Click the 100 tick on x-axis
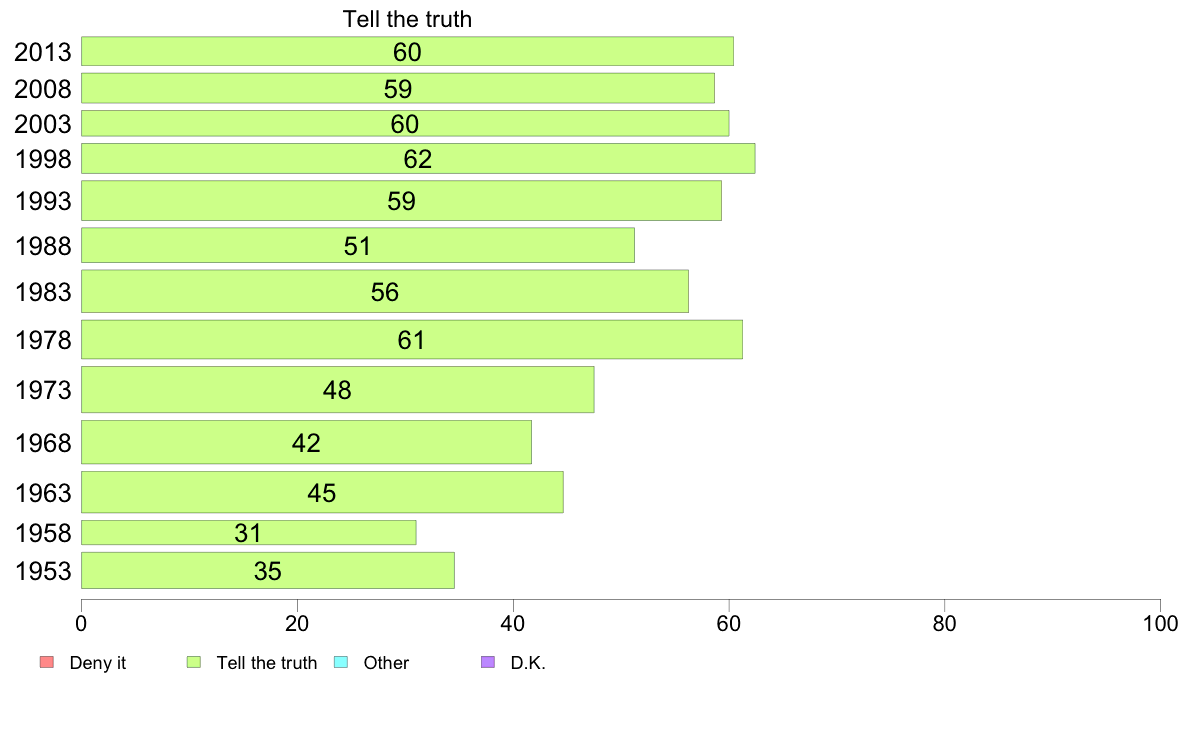 pyautogui.click(x=1160, y=624)
